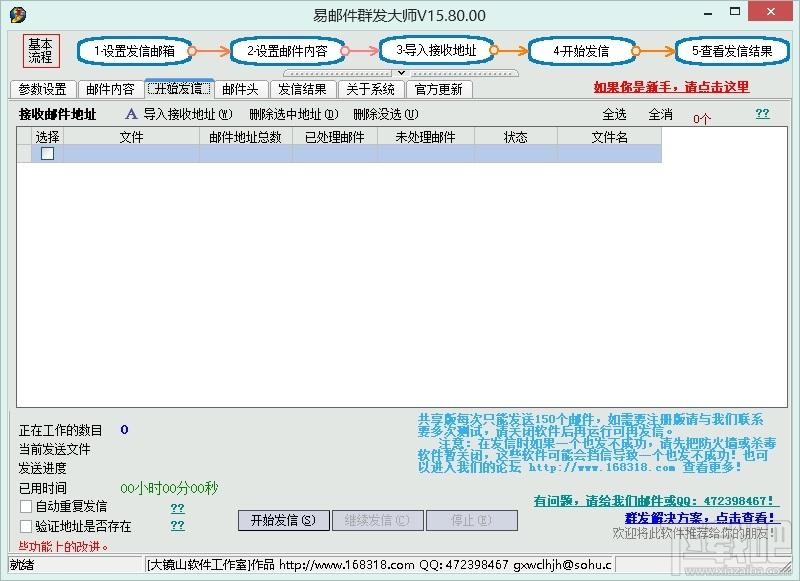Switch to the 发信结果 tab

click(301, 89)
